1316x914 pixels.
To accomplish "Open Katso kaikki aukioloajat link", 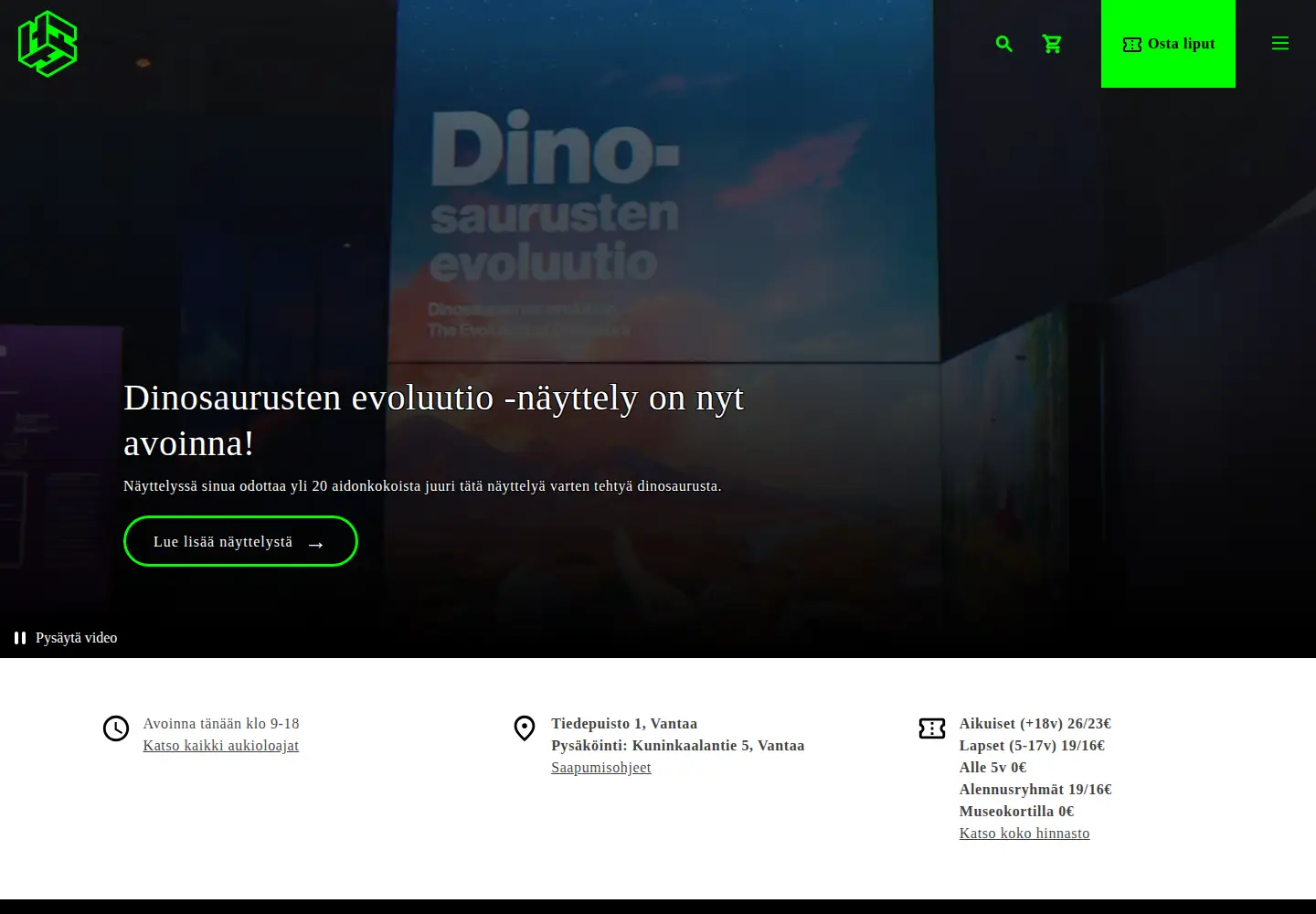I will tap(221, 746).
